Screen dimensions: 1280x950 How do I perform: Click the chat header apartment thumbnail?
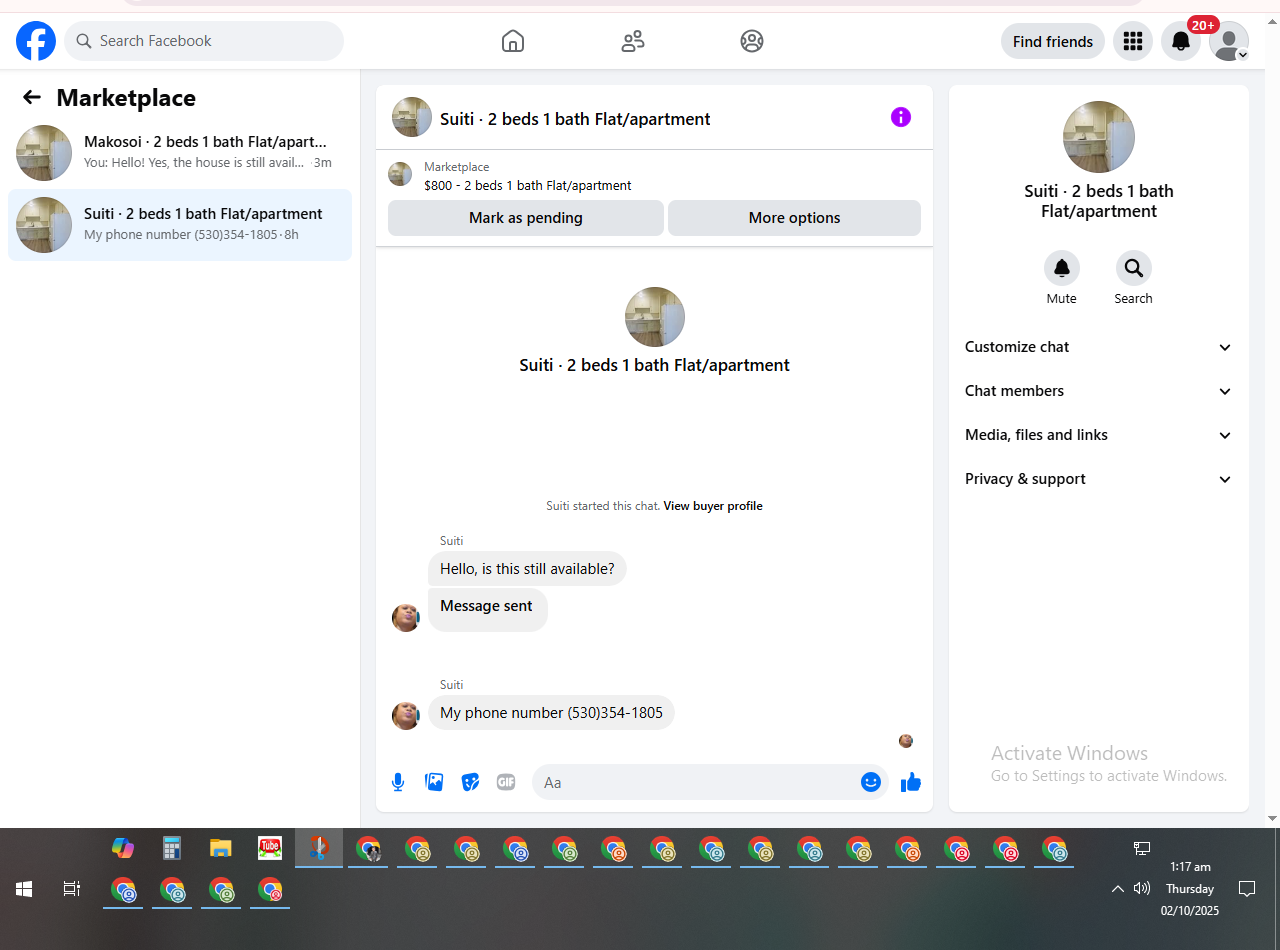point(412,117)
